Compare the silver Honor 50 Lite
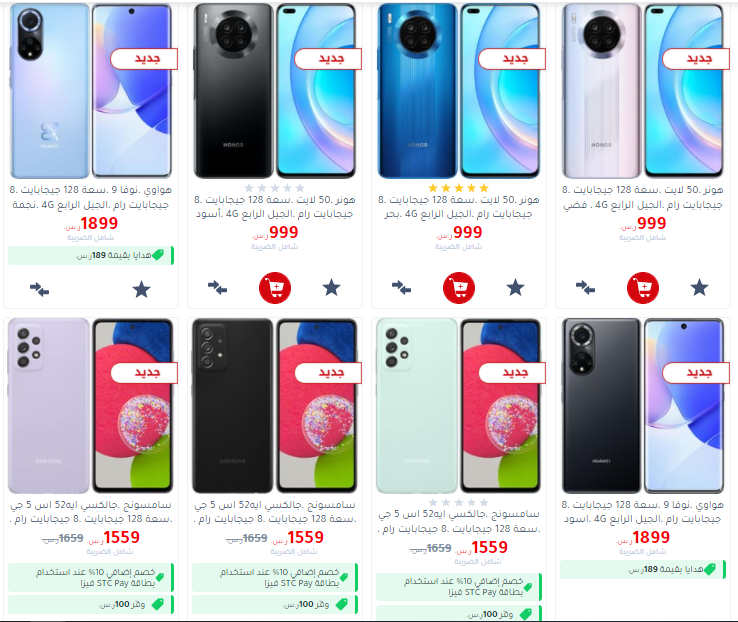738x622 pixels. pyautogui.click(x=586, y=287)
